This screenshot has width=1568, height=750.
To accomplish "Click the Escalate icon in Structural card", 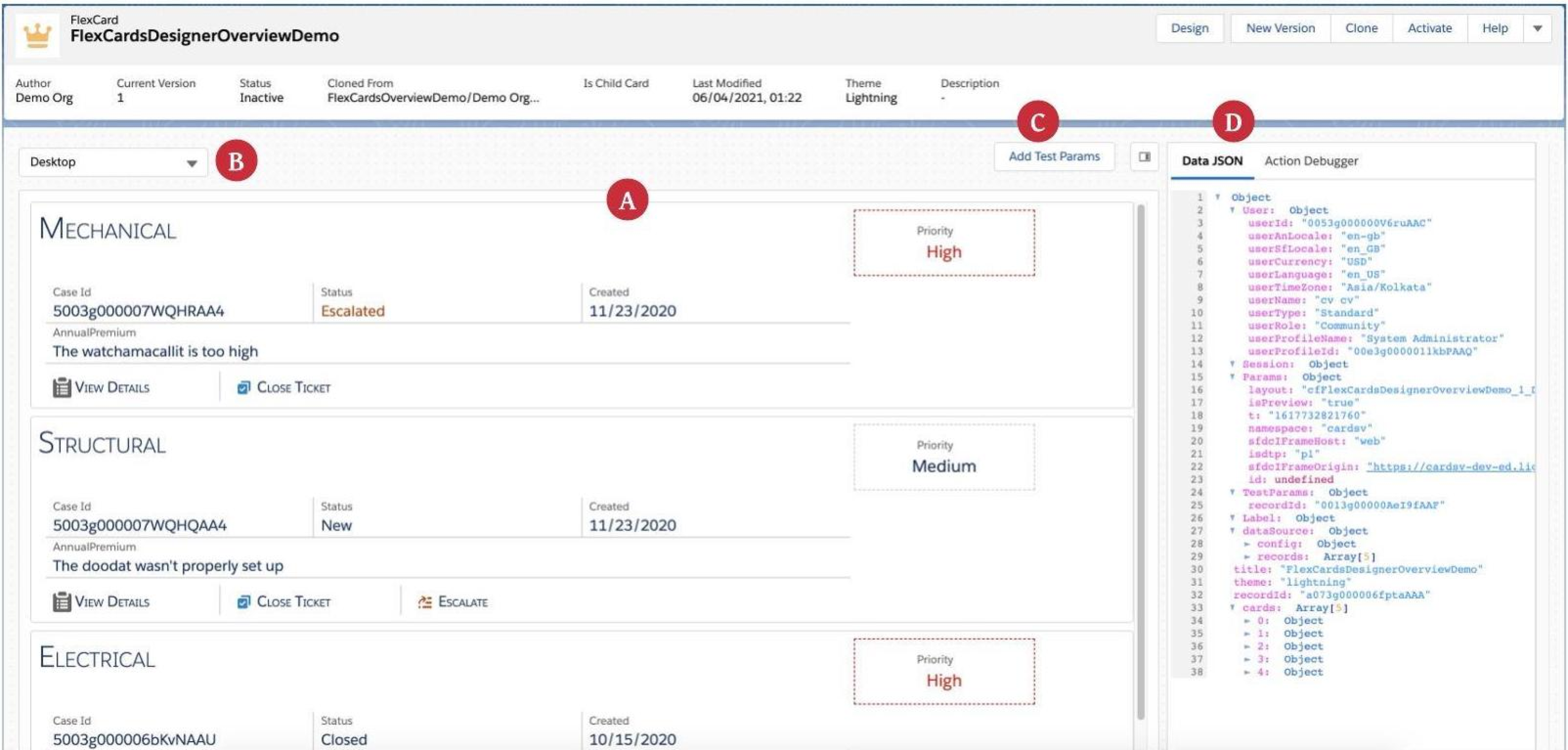I will [x=425, y=601].
